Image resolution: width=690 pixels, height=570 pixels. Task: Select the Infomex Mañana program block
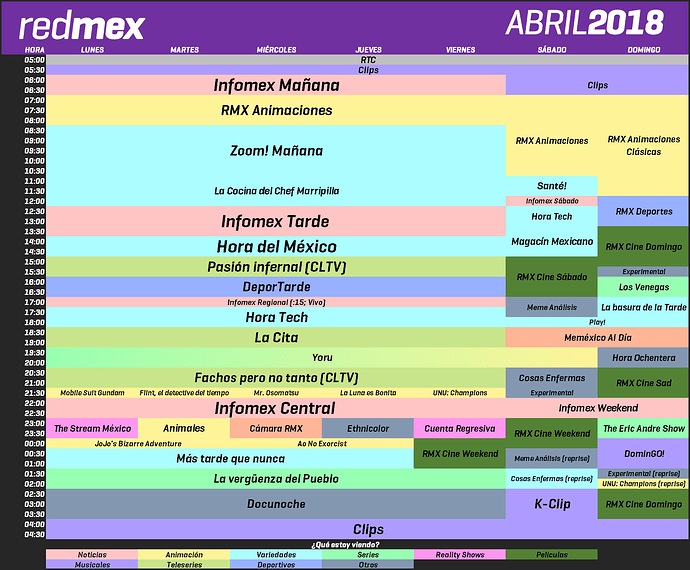pos(276,85)
